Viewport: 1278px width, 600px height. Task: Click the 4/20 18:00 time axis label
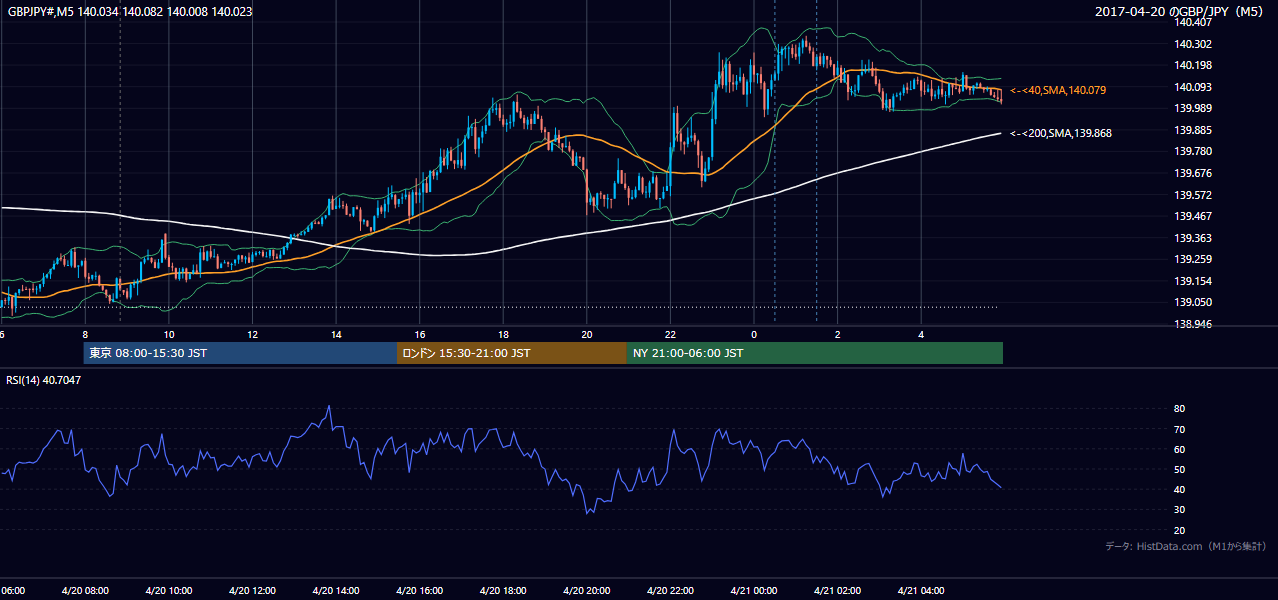pyautogui.click(x=502, y=591)
